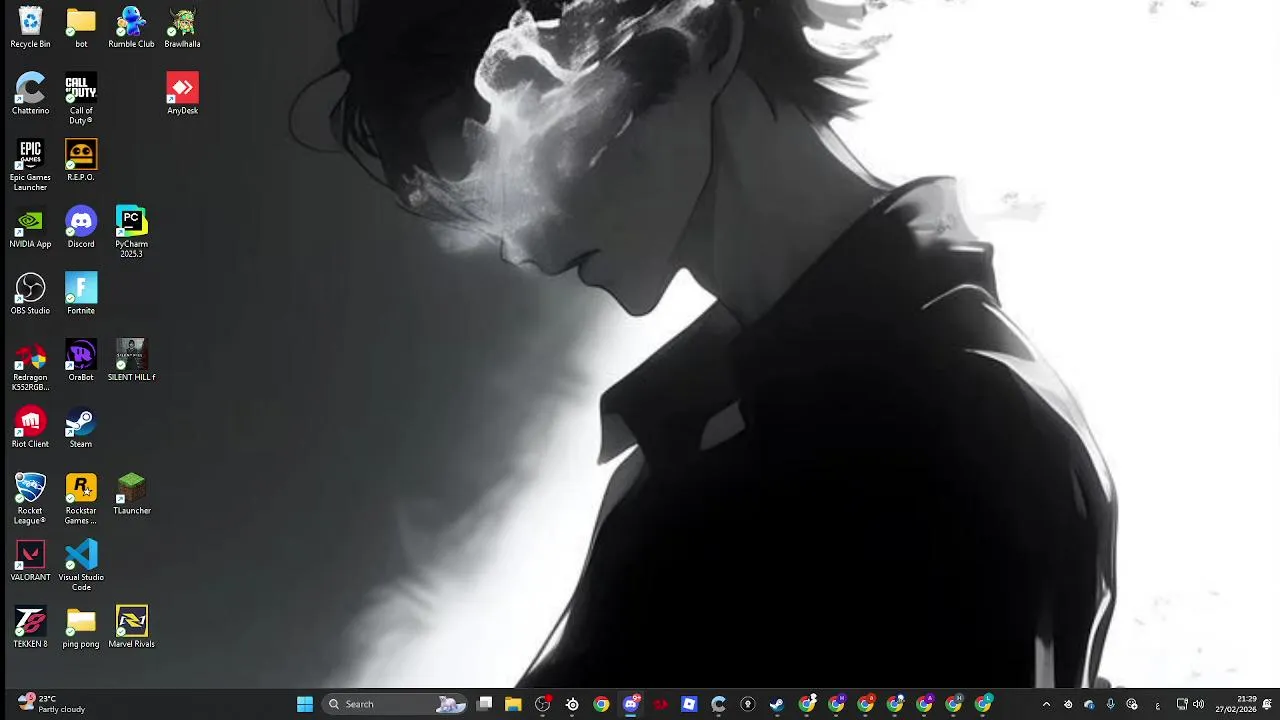Screen dimensions: 1280x720
Task: Open Discord desktop shortcut
Action: (x=81, y=227)
